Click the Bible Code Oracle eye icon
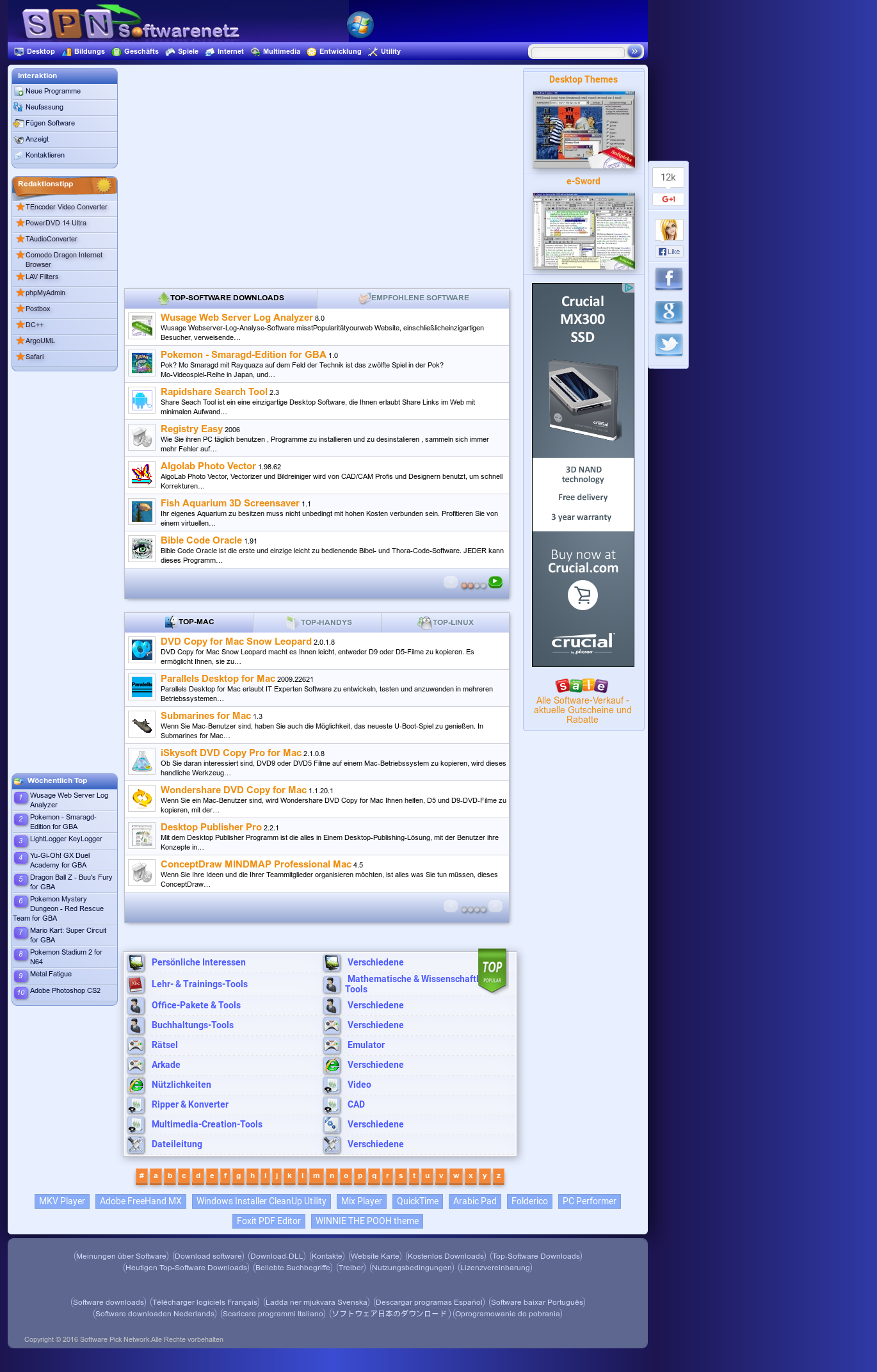 coord(141,549)
